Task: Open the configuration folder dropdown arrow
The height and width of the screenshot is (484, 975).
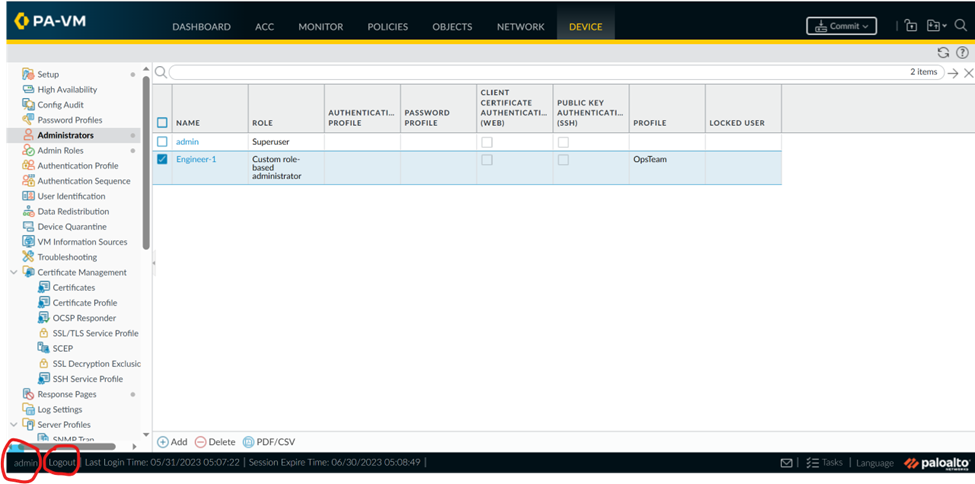Action: (x=945, y=26)
